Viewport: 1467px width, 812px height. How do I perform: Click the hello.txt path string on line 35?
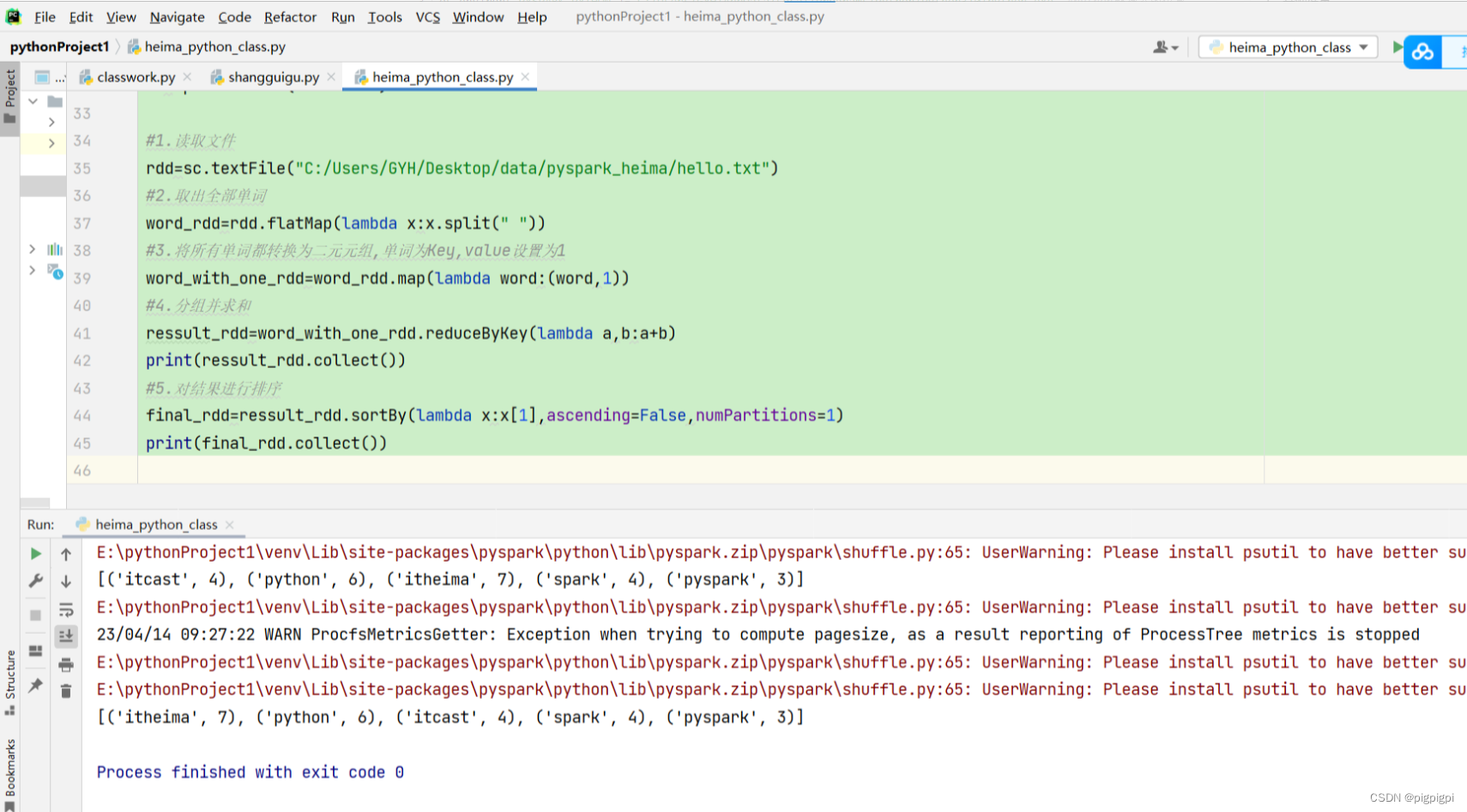click(x=532, y=168)
